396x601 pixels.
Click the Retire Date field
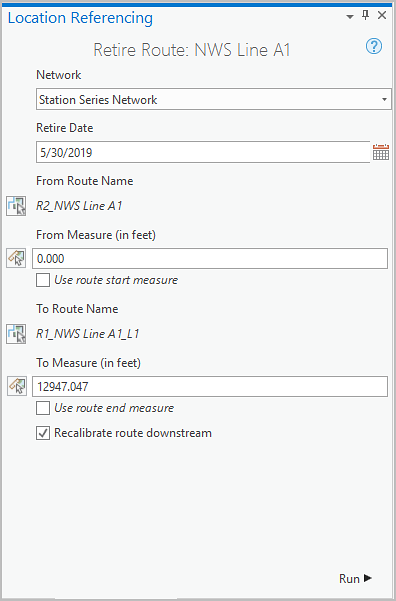[203, 152]
